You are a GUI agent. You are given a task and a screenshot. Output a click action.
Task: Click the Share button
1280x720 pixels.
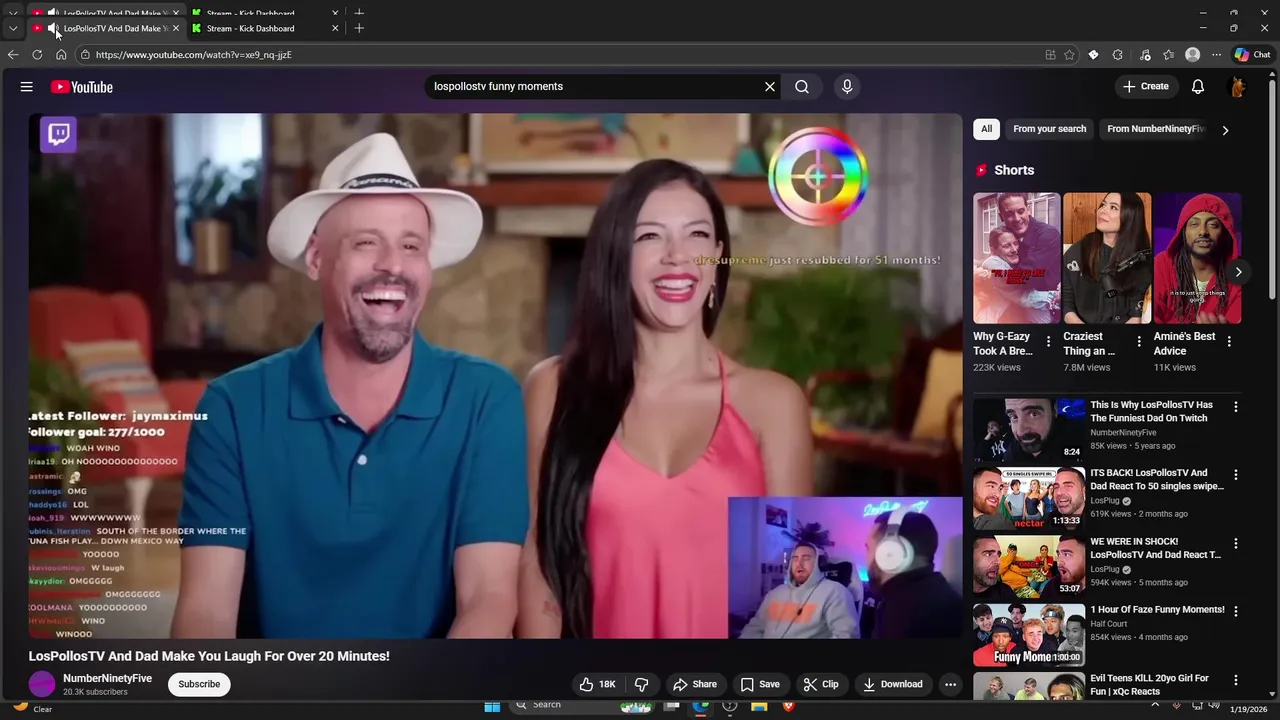[695, 684]
